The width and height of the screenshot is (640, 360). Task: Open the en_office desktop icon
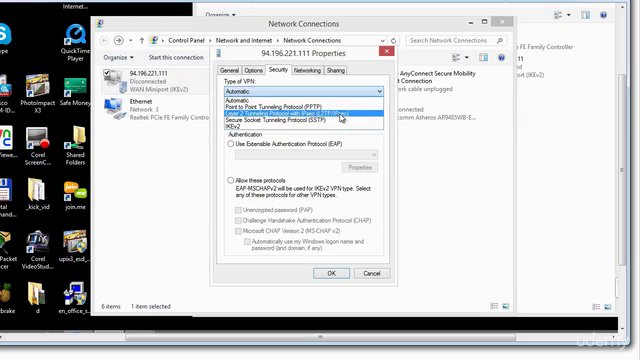click(x=74, y=298)
